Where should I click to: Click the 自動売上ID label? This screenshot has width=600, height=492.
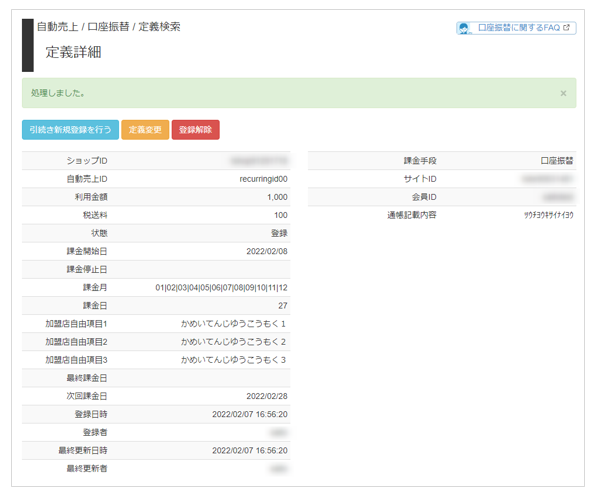coord(87,179)
